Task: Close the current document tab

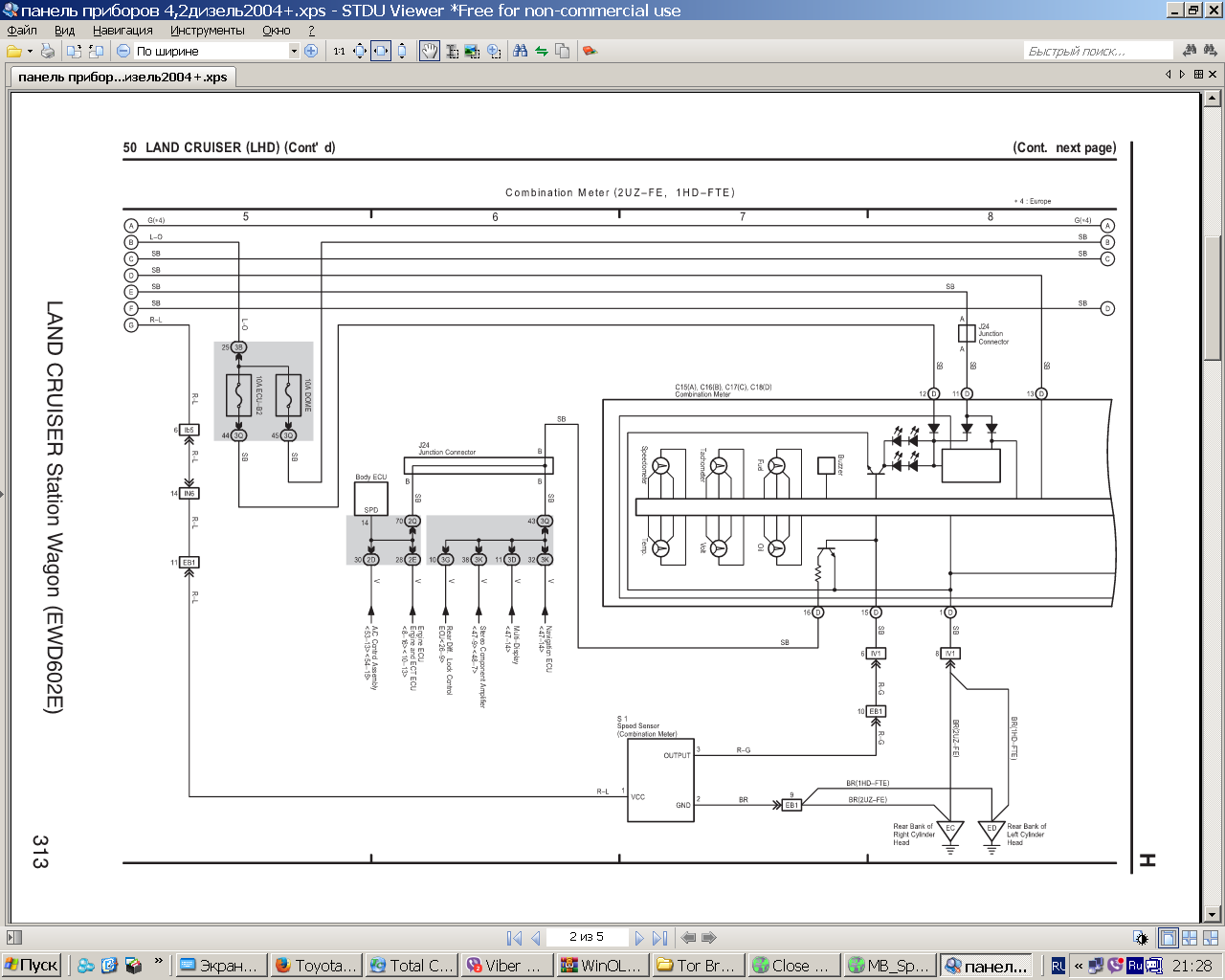Action: 1214,75
